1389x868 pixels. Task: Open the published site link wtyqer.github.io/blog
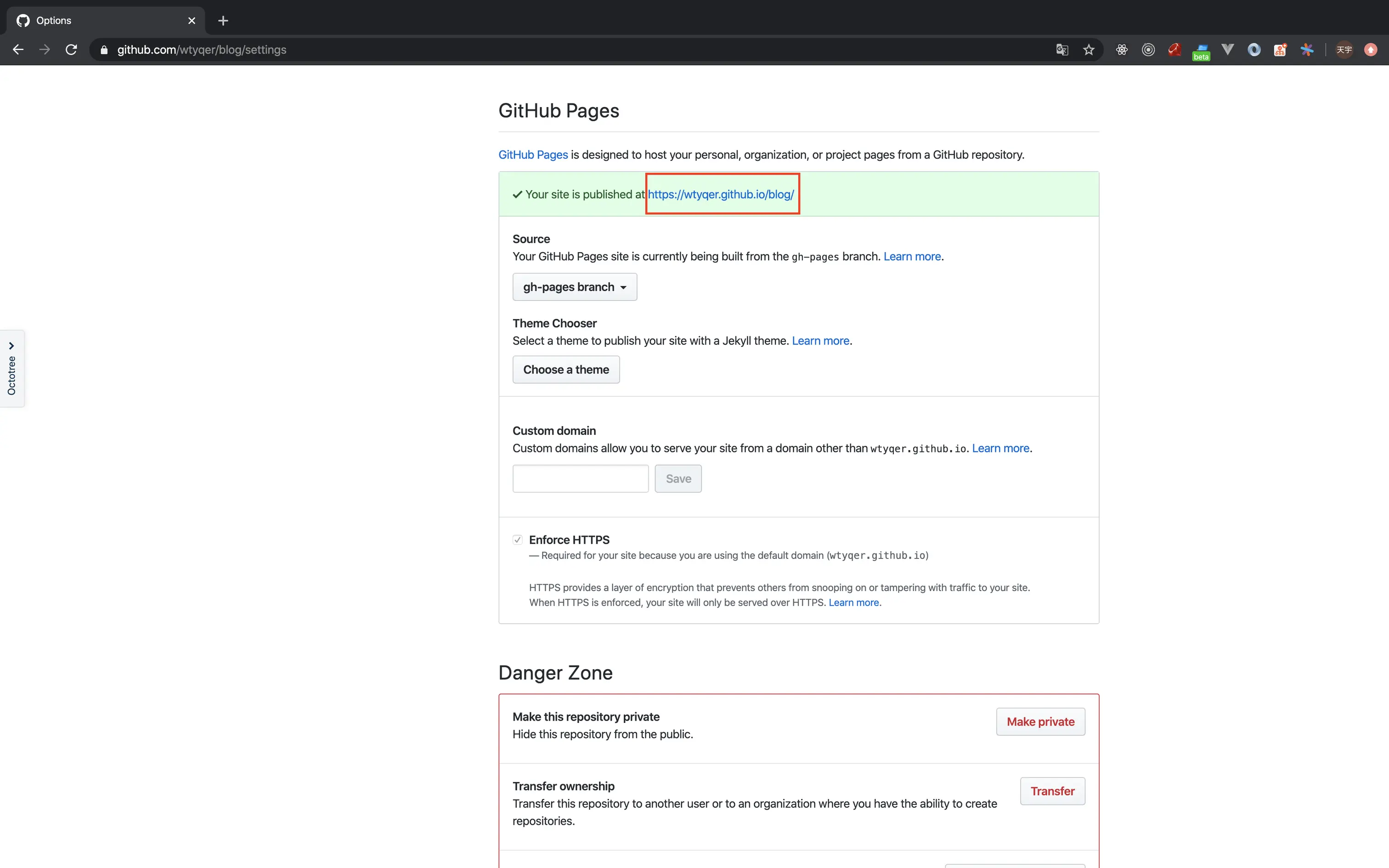point(721,195)
